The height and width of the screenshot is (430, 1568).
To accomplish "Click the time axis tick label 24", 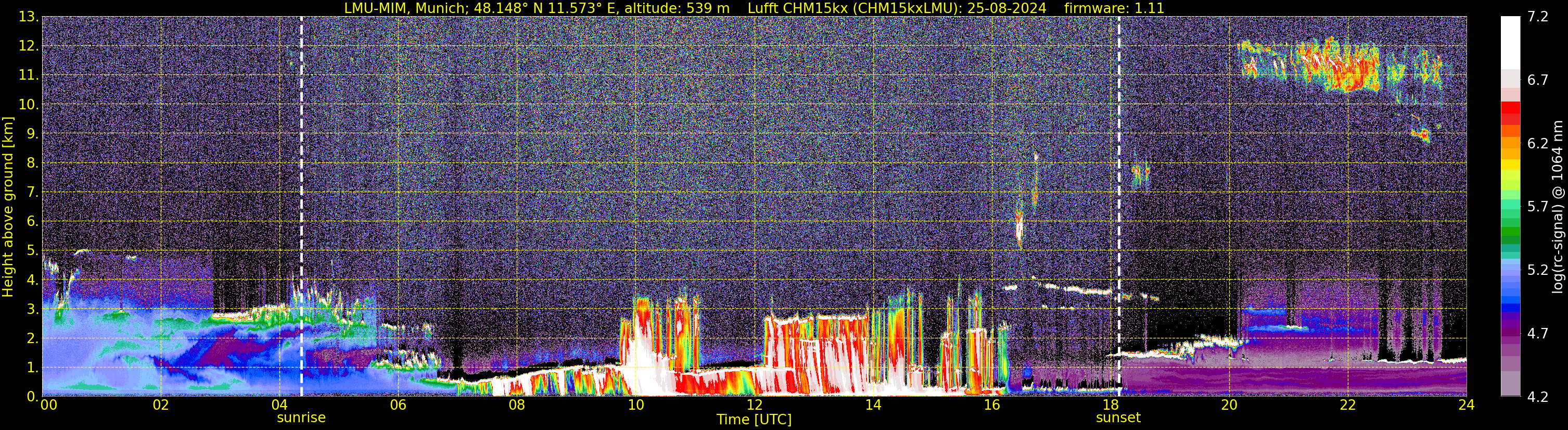I will pos(1467,406).
